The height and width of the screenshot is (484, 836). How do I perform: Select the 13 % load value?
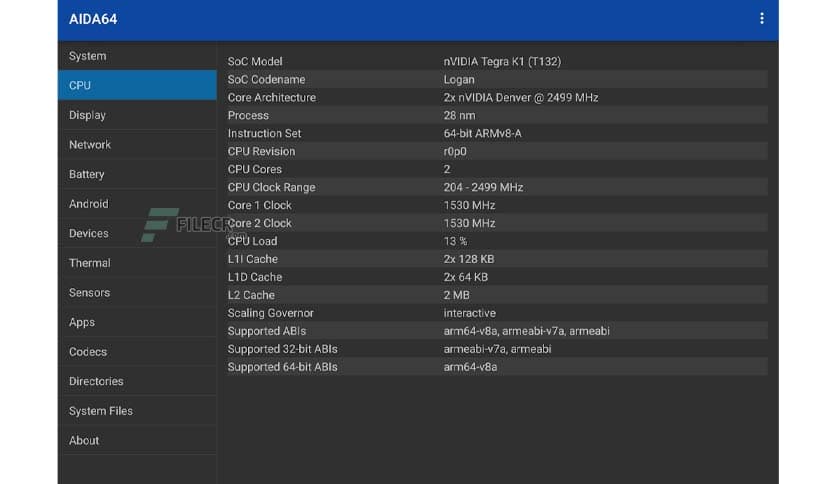coord(455,241)
